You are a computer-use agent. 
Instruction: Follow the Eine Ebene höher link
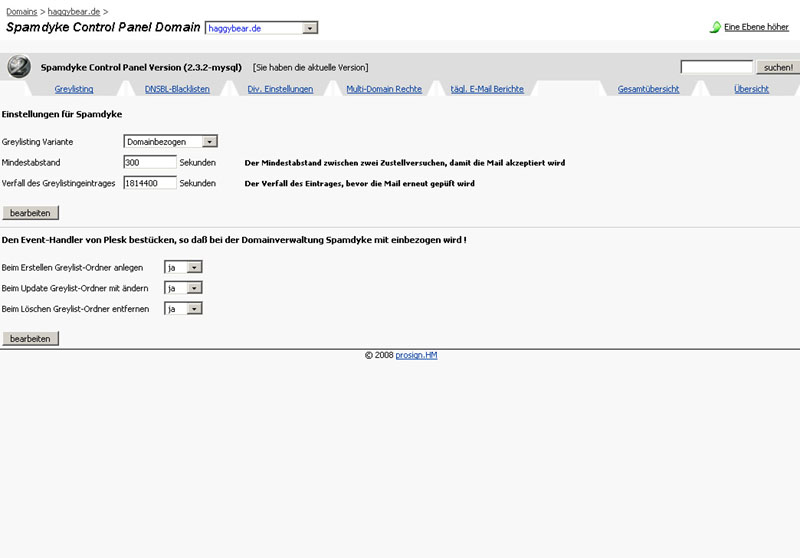pyautogui.click(x=756, y=27)
